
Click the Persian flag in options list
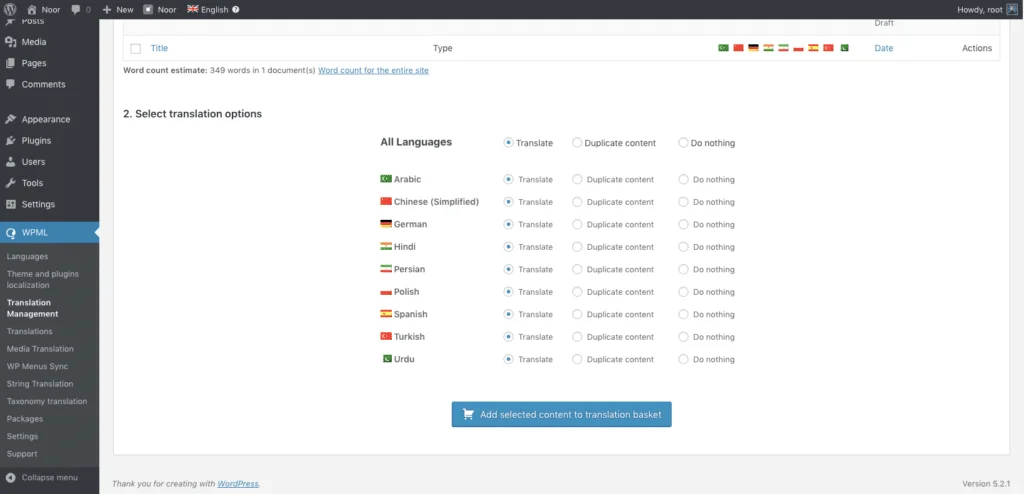coord(385,269)
